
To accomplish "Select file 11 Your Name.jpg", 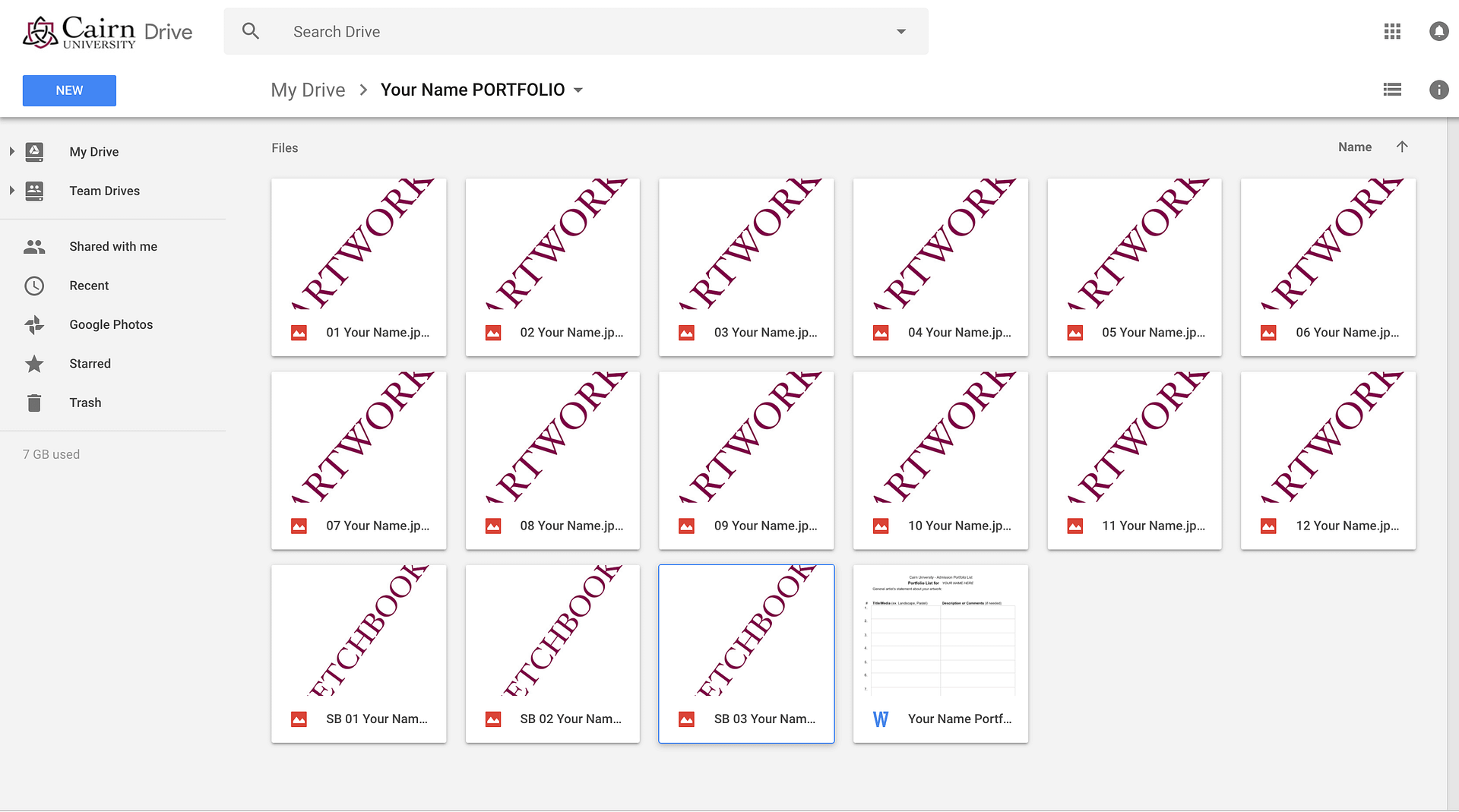I will [1135, 460].
